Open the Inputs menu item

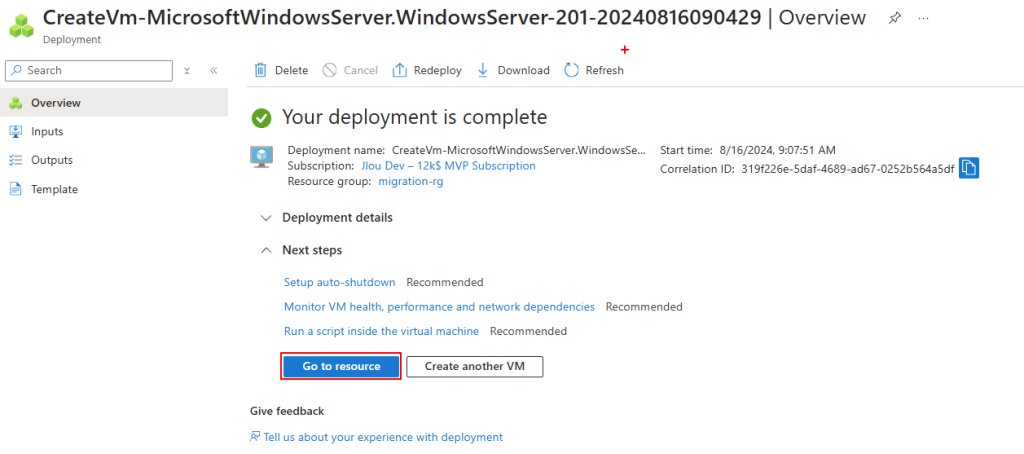[x=47, y=131]
